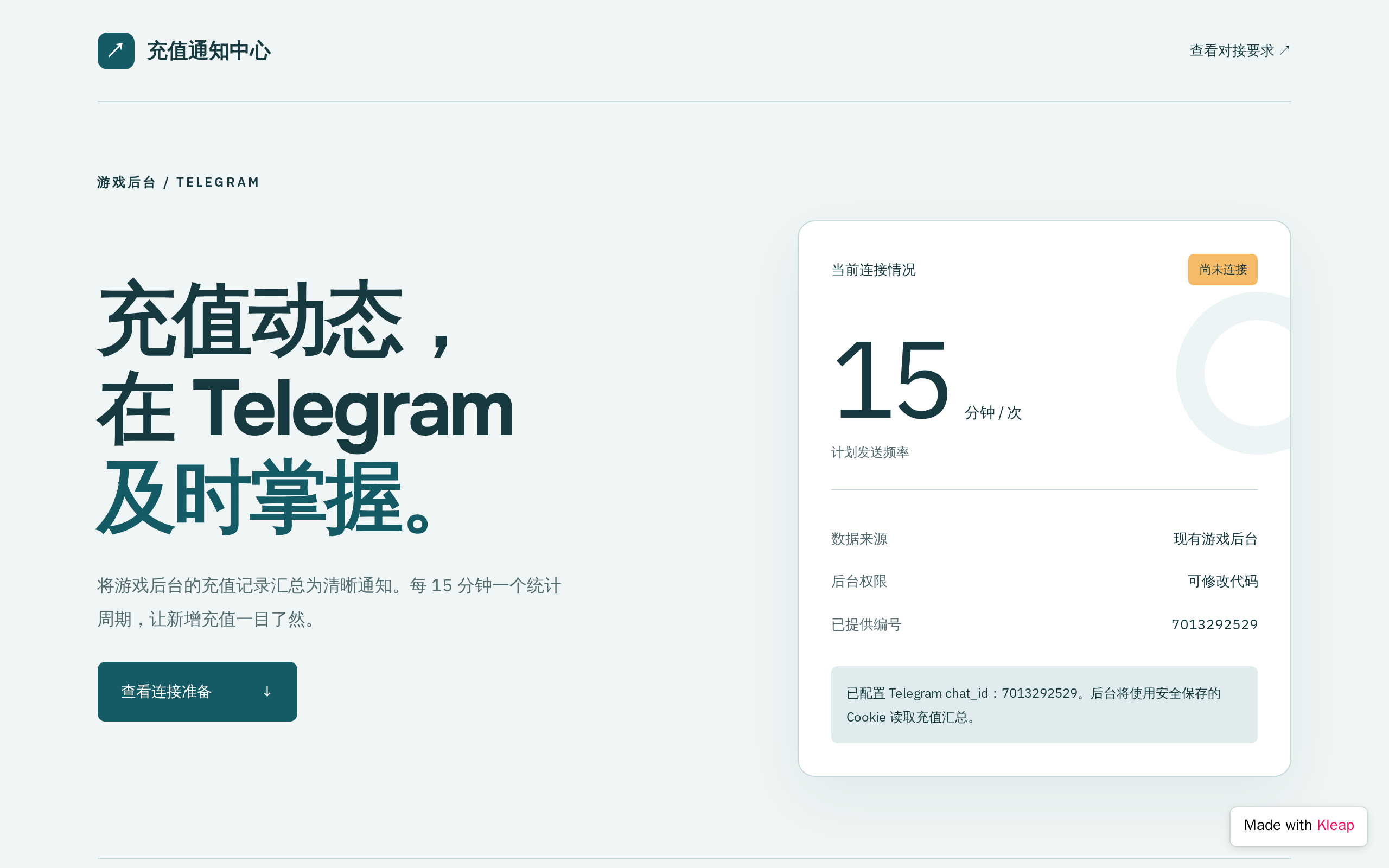Click the 7013292529 number in the 已提供编号 row
1389x868 pixels.
pos(1214,624)
